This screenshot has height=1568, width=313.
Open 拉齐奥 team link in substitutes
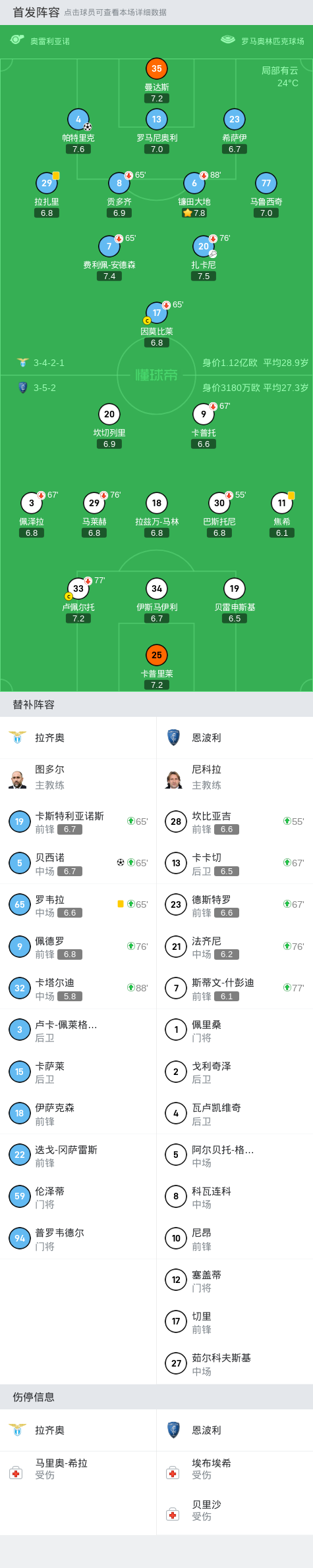point(49,738)
